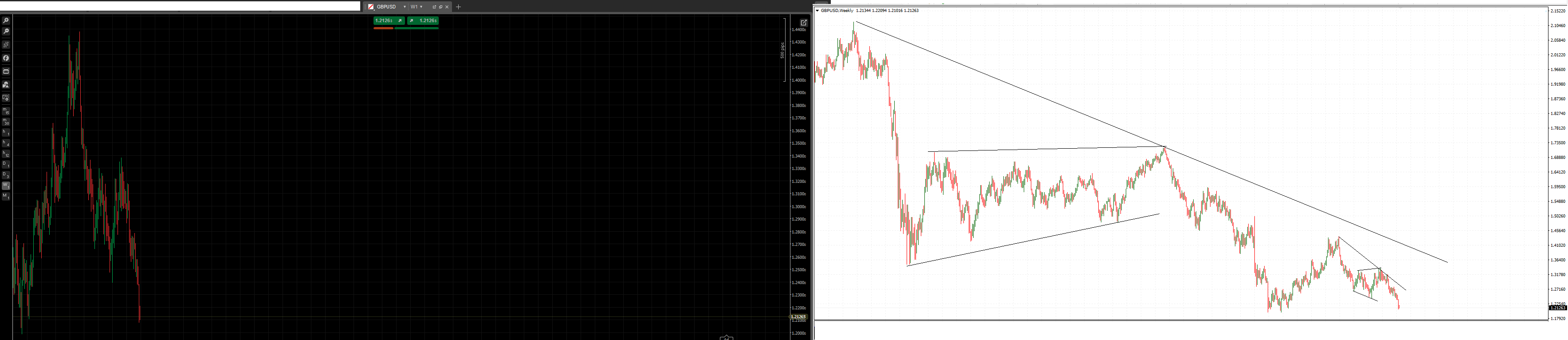Zoom in on the GBPUSD chart
The image size is (1568, 340).
click(6, 20)
